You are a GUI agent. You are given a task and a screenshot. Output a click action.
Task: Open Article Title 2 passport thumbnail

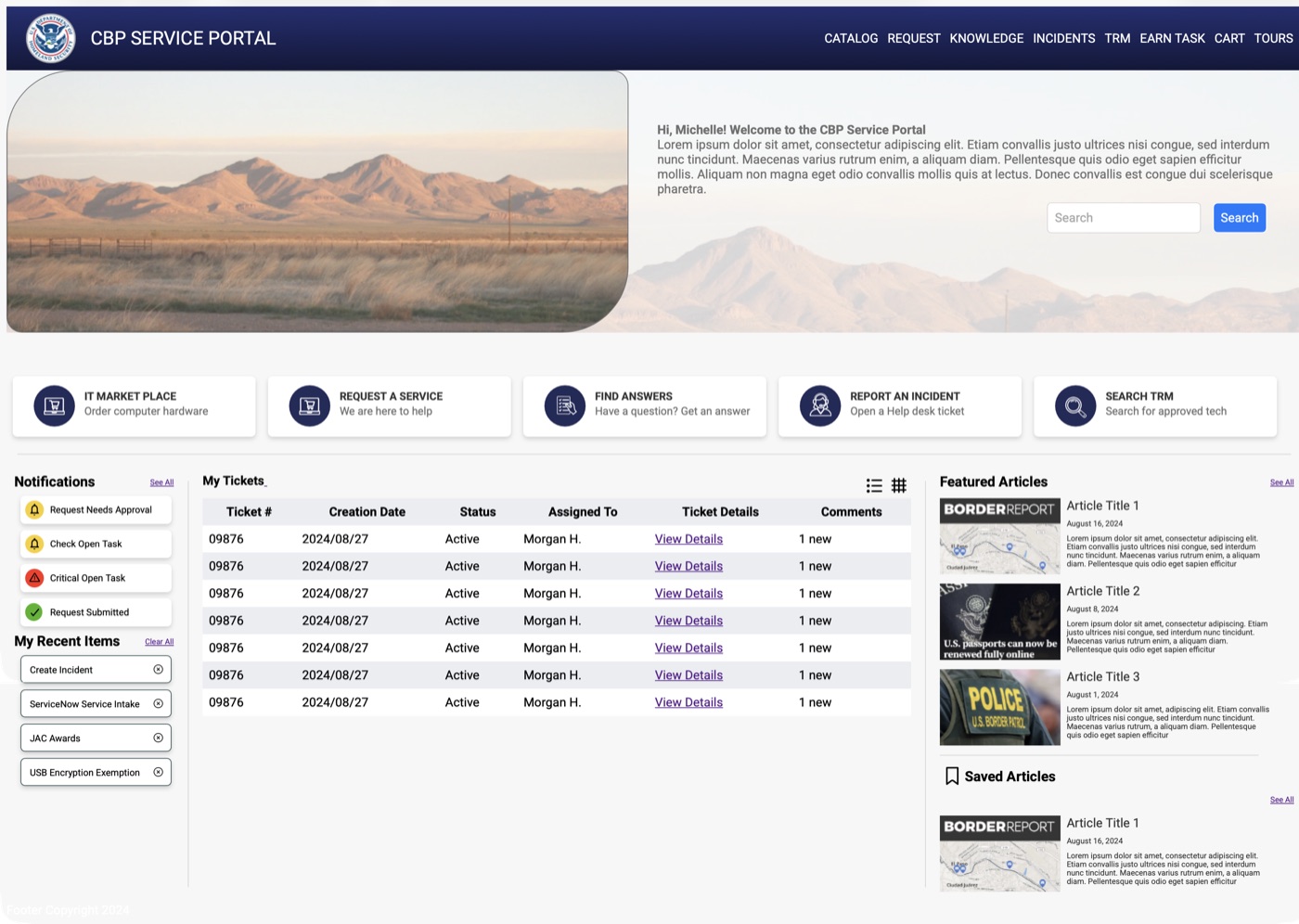[999, 622]
